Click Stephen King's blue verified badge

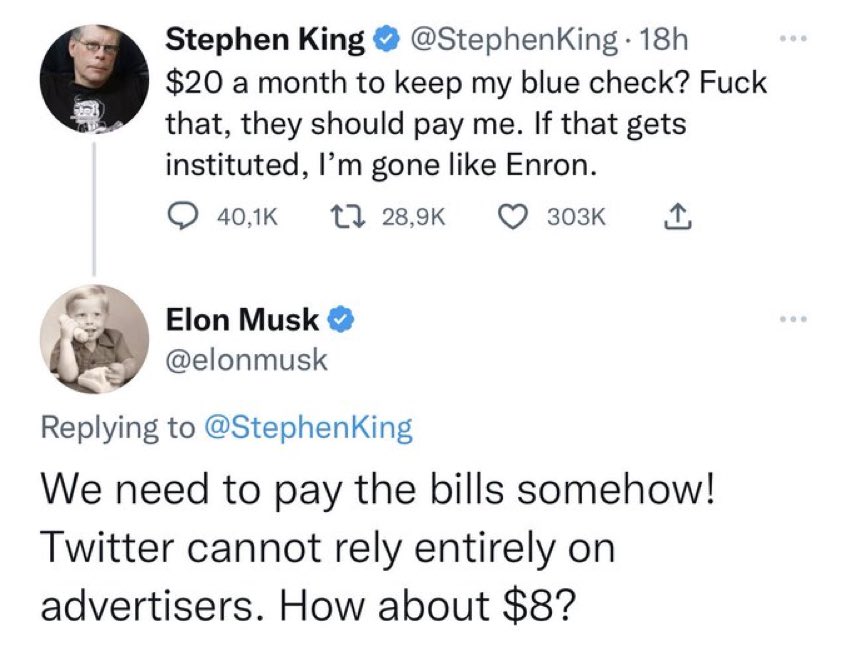pos(383,41)
